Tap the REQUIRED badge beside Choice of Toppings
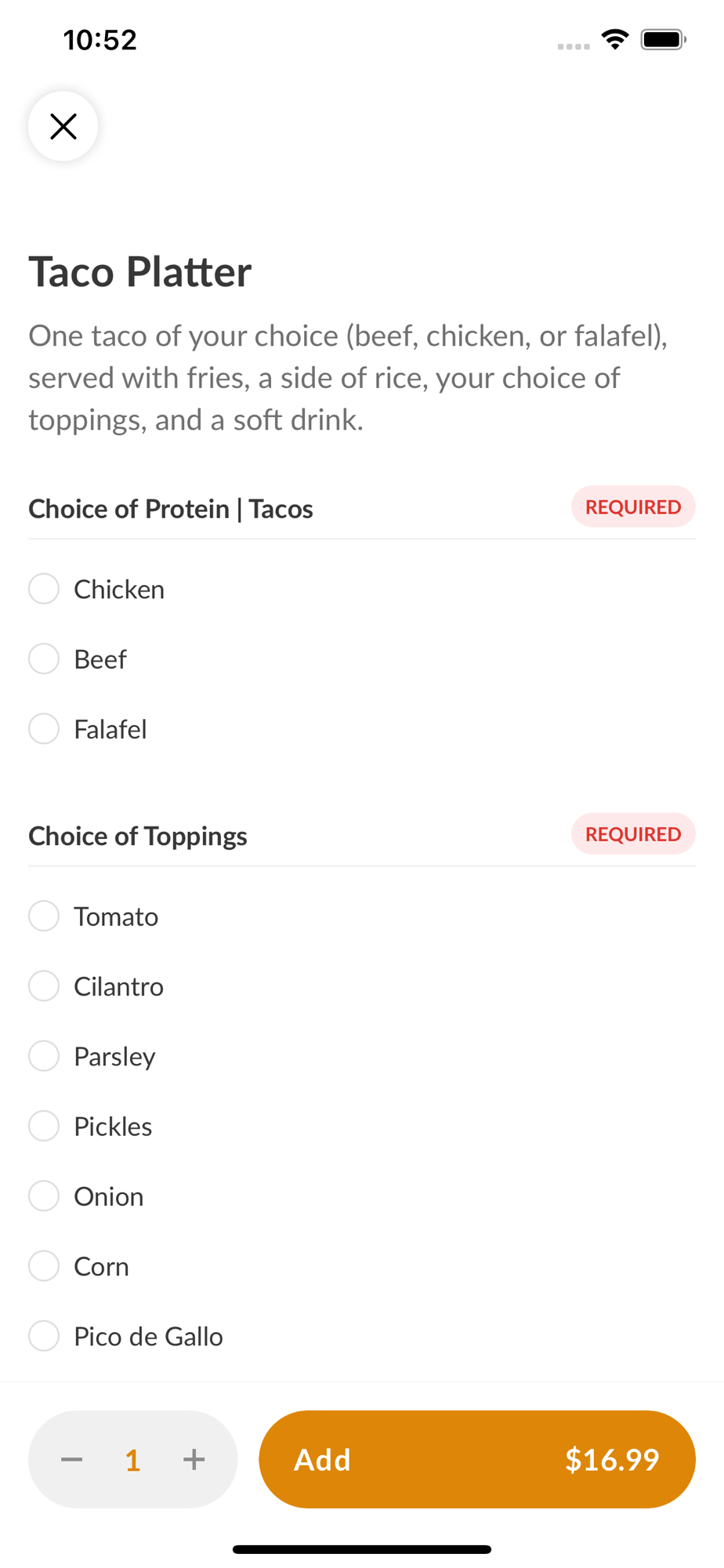724x1568 pixels. pyautogui.click(x=633, y=834)
